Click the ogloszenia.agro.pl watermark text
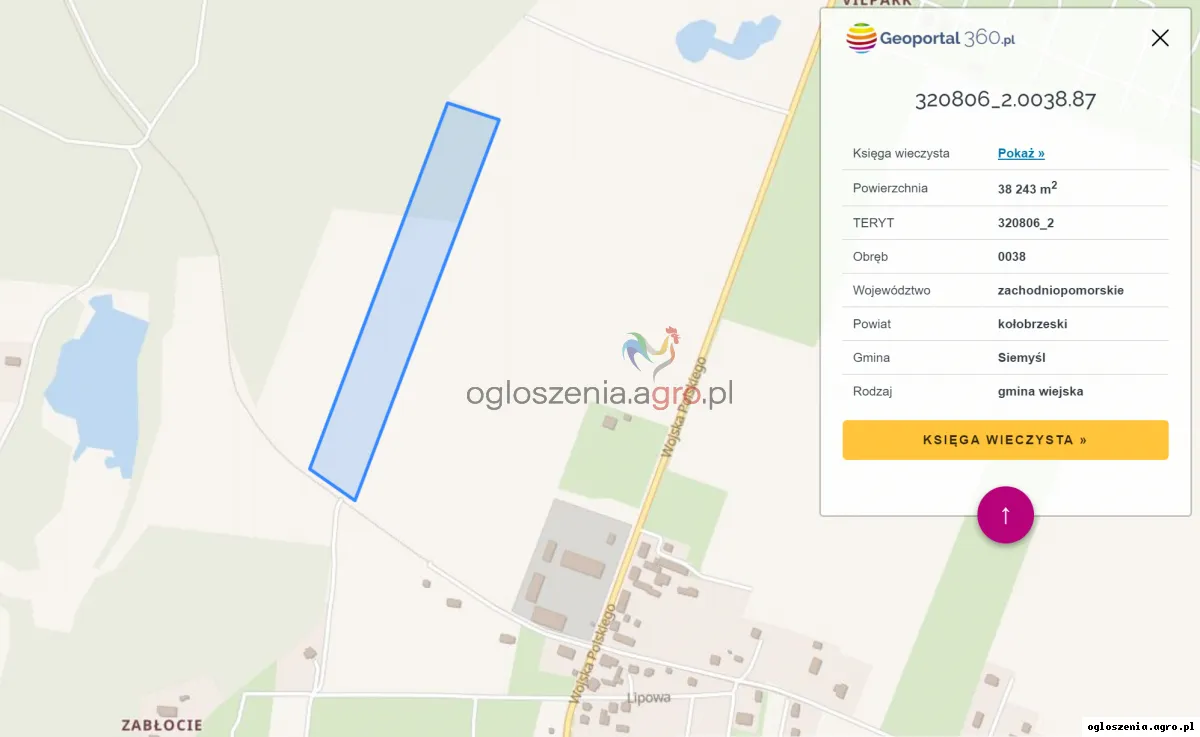 tap(599, 393)
